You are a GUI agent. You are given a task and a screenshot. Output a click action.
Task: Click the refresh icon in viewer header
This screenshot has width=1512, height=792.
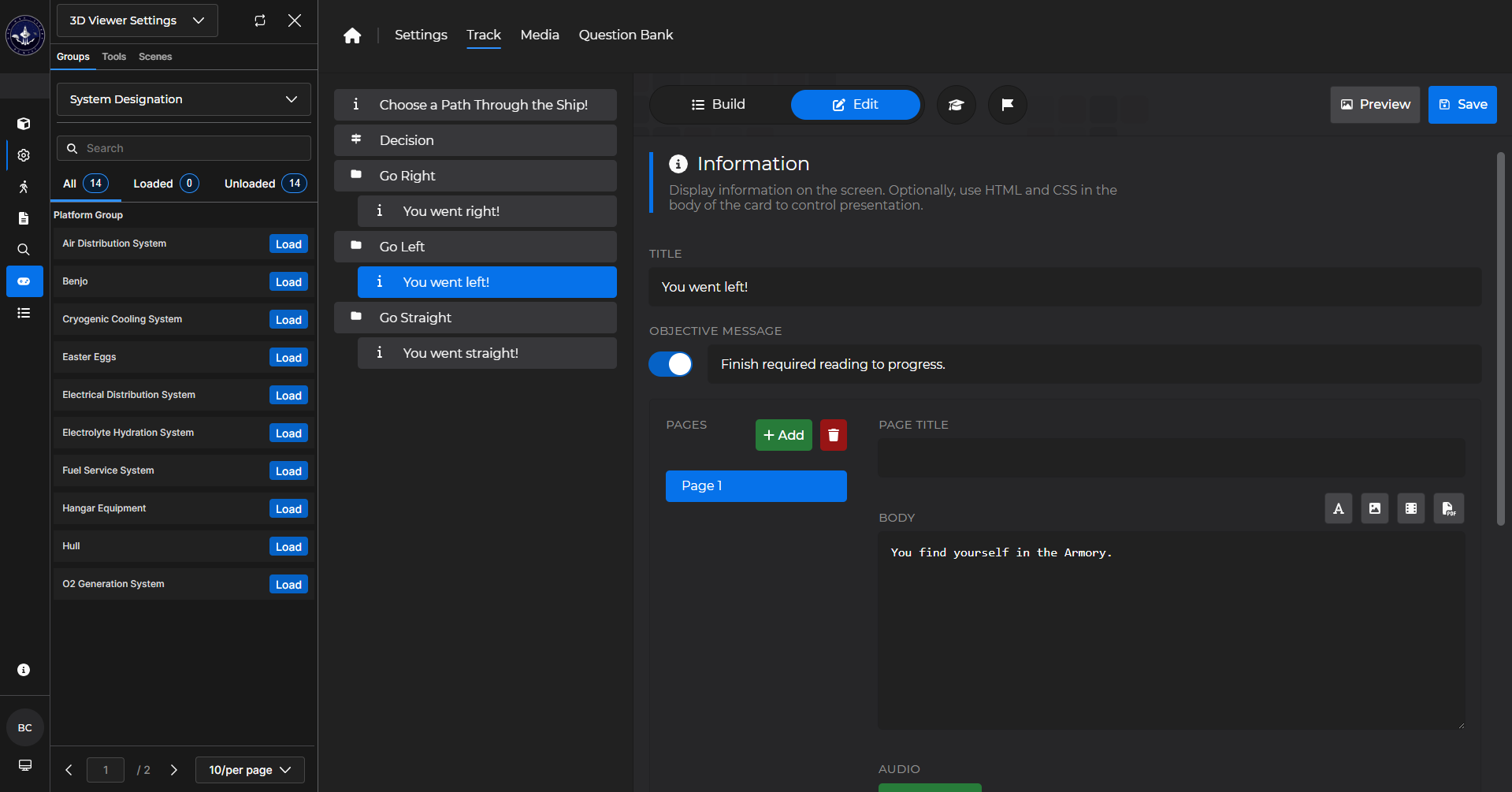(260, 20)
